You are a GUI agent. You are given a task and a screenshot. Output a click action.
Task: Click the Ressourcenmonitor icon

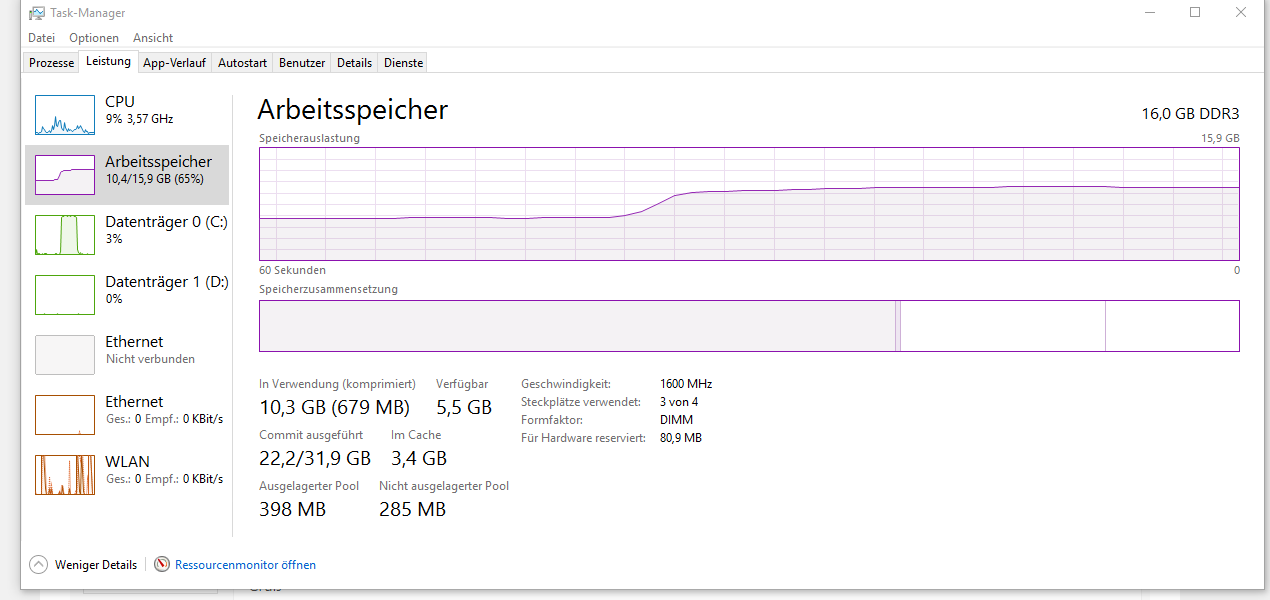coord(162,565)
